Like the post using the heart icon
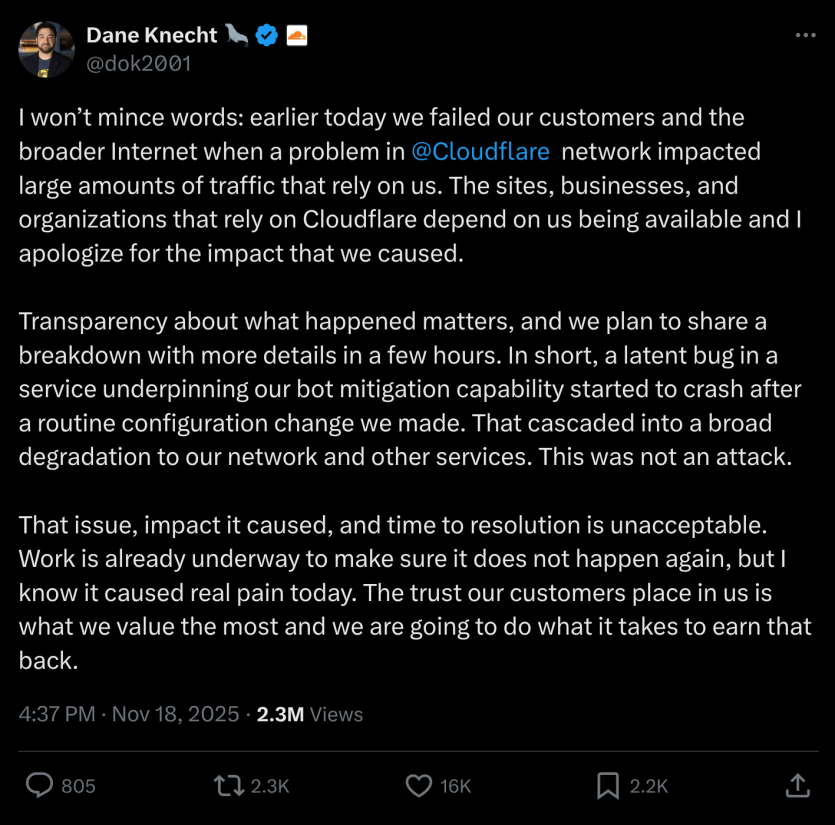The image size is (835, 825). click(417, 786)
